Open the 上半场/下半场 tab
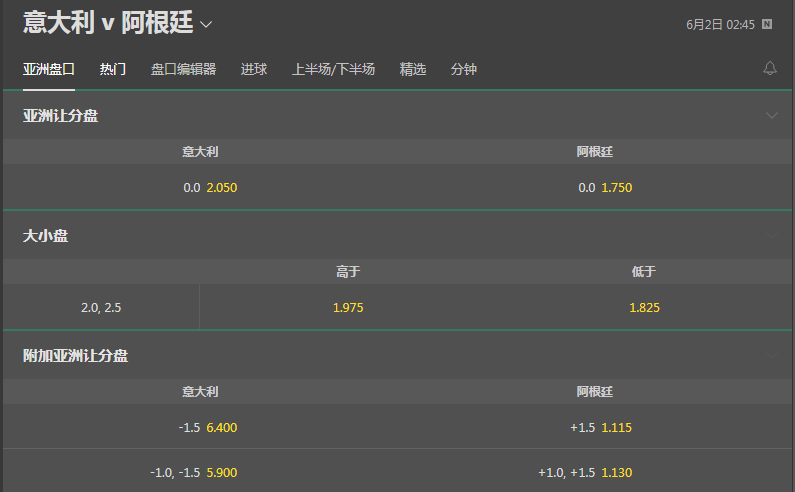 click(x=333, y=69)
